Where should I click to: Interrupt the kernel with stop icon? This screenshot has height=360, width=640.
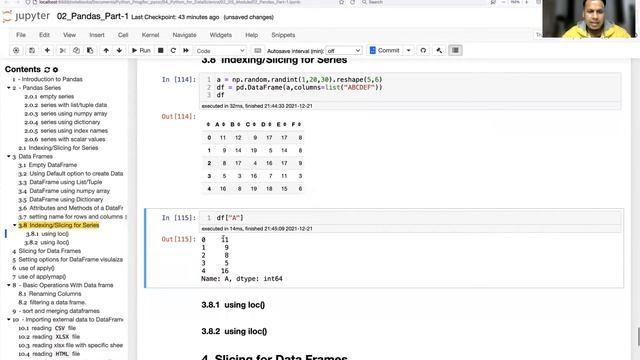pyautogui.click(x=161, y=51)
